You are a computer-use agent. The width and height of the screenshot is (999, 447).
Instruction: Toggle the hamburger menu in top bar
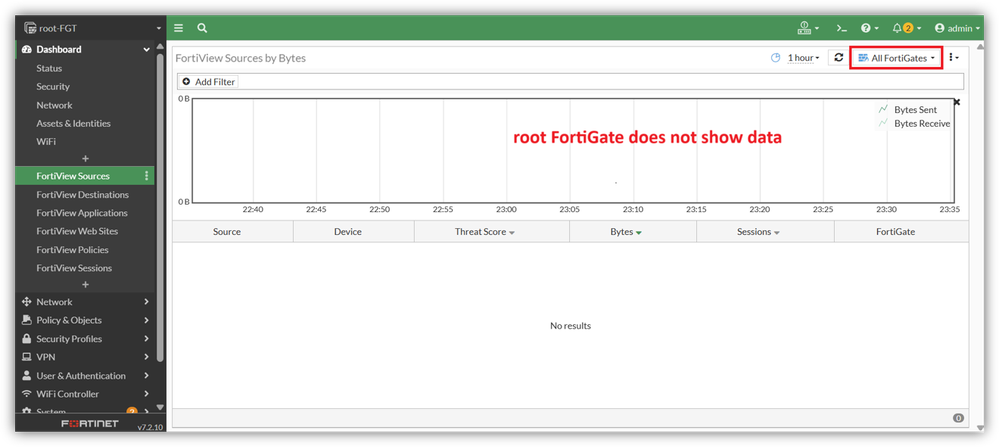[x=179, y=28]
